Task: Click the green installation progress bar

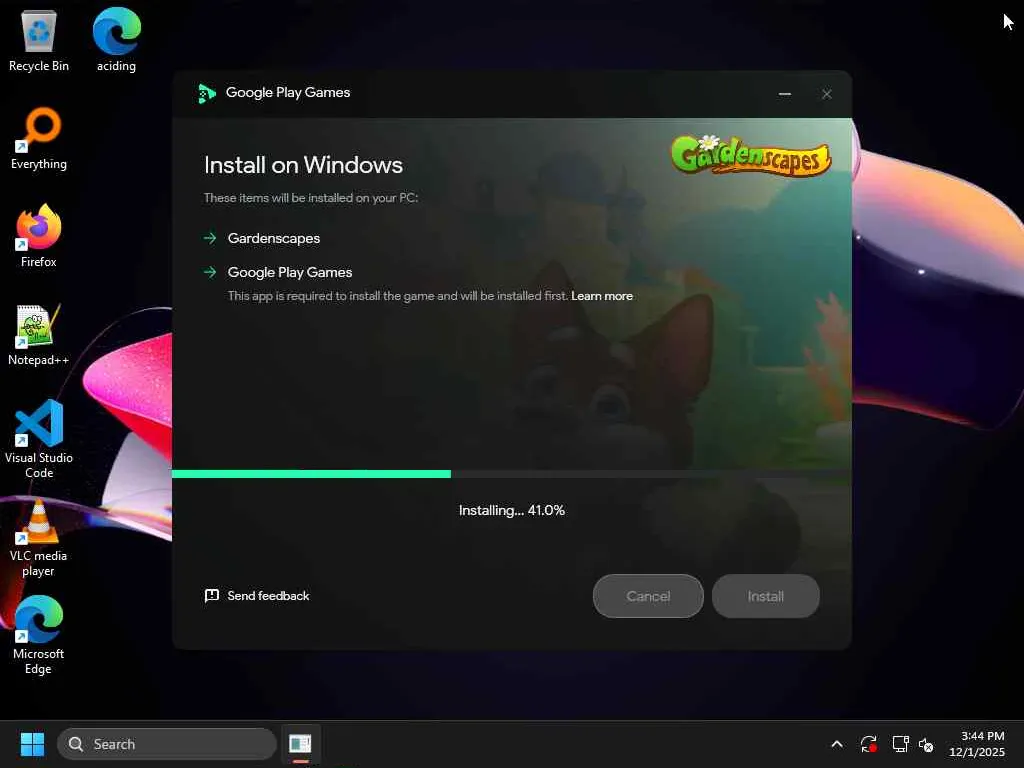Action: pos(311,473)
